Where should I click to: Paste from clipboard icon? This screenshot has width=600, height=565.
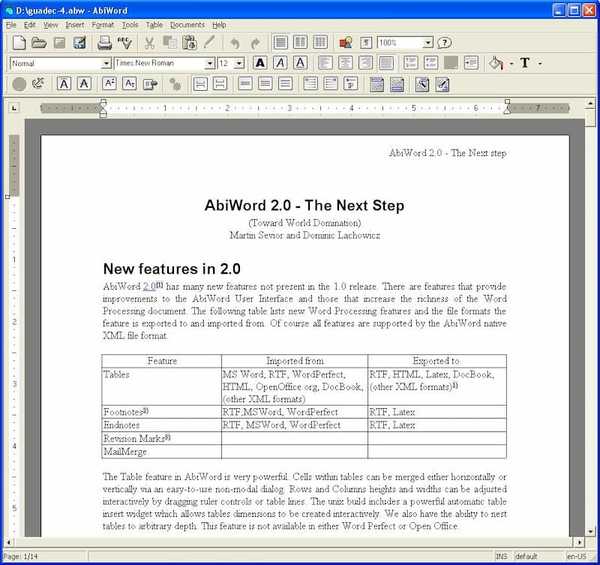(x=189, y=43)
